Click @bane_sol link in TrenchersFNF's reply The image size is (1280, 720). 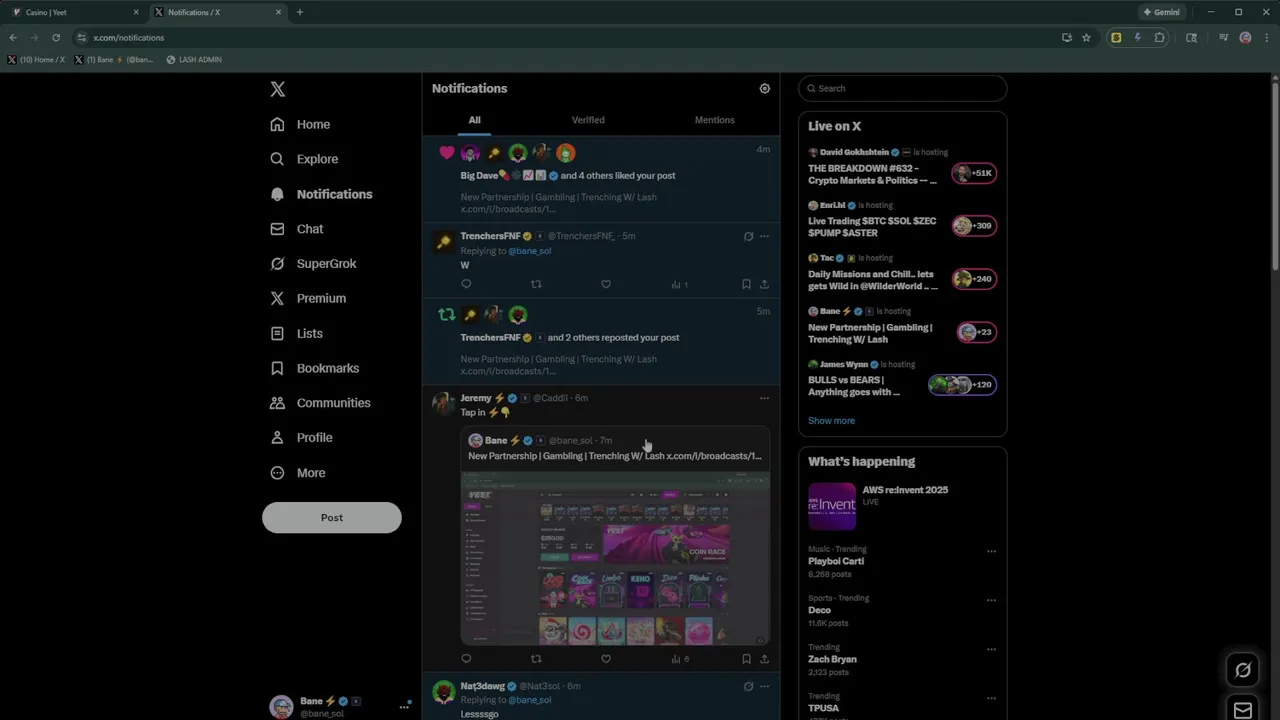529,251
